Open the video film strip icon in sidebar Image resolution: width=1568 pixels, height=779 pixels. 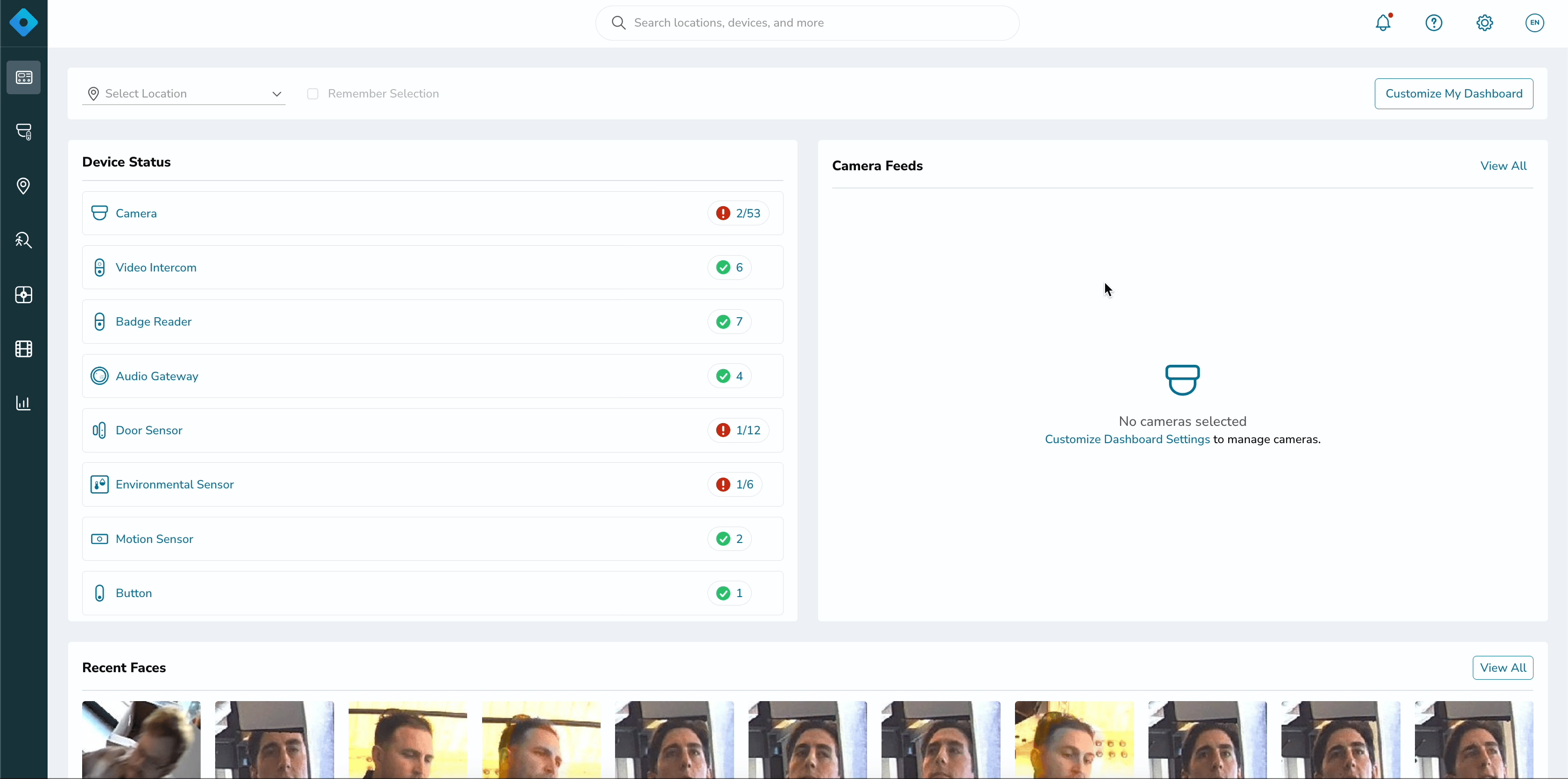pyautogui.click(x=24, y=349)
